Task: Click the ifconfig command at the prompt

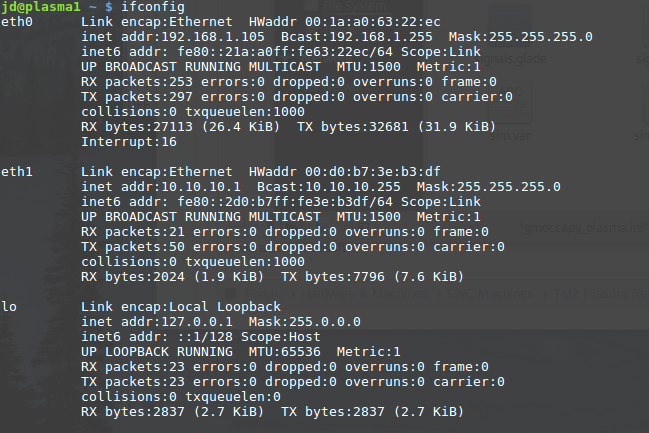Action: pyautogui.click(x=152, y=7)
